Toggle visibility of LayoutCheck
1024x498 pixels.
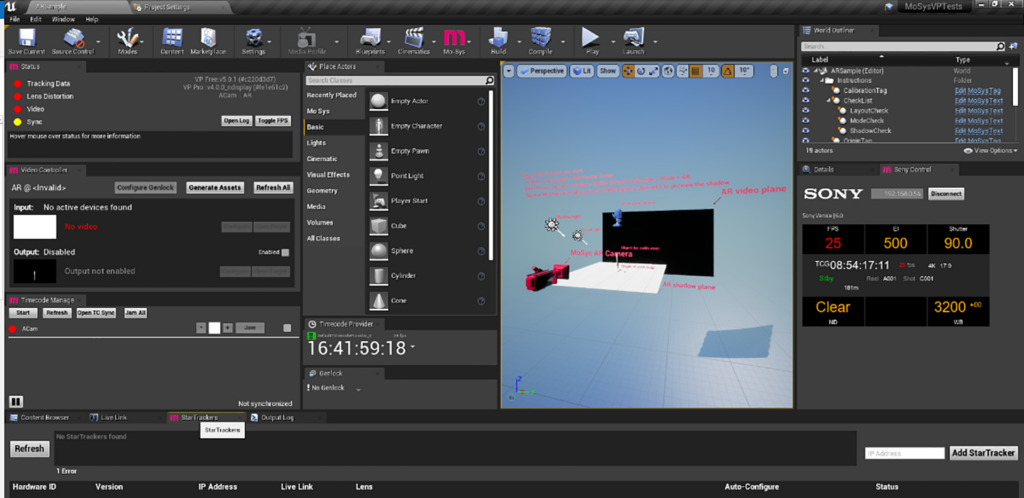pos(805,111)
